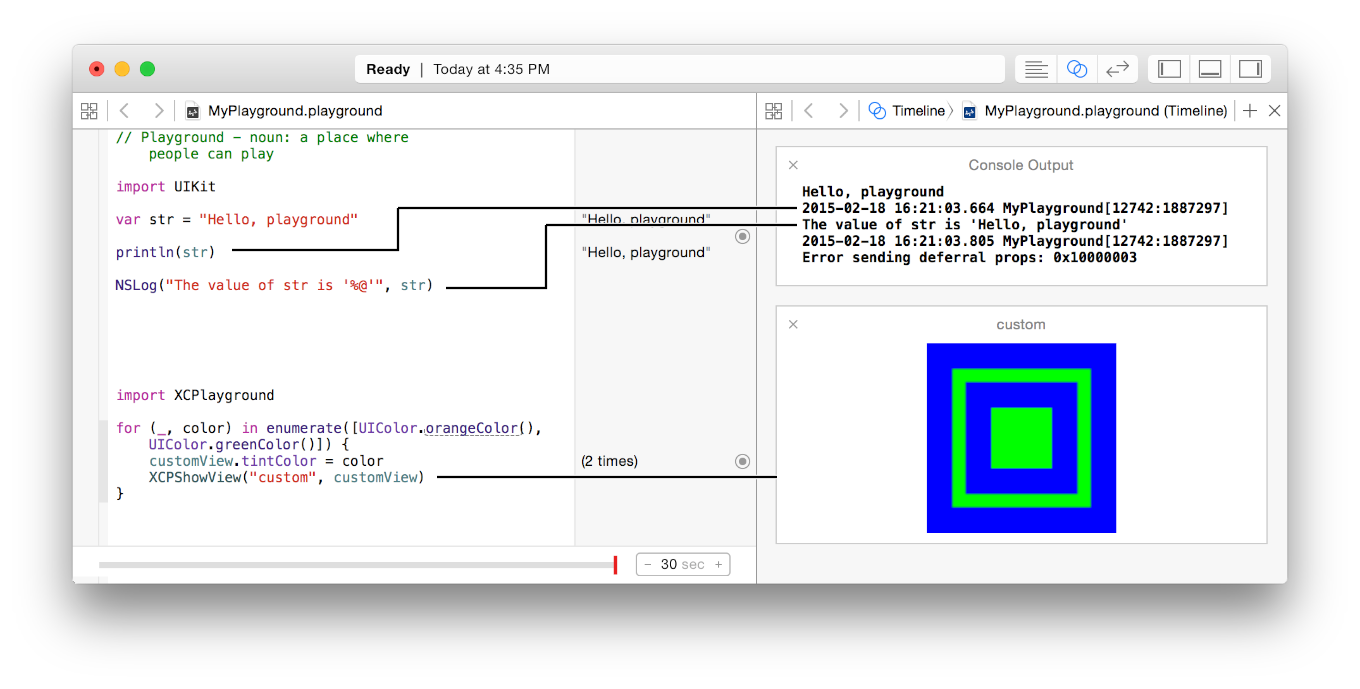The image size is (1360, 689).
Task: Go back in left editor history
Action: [124, 111]
